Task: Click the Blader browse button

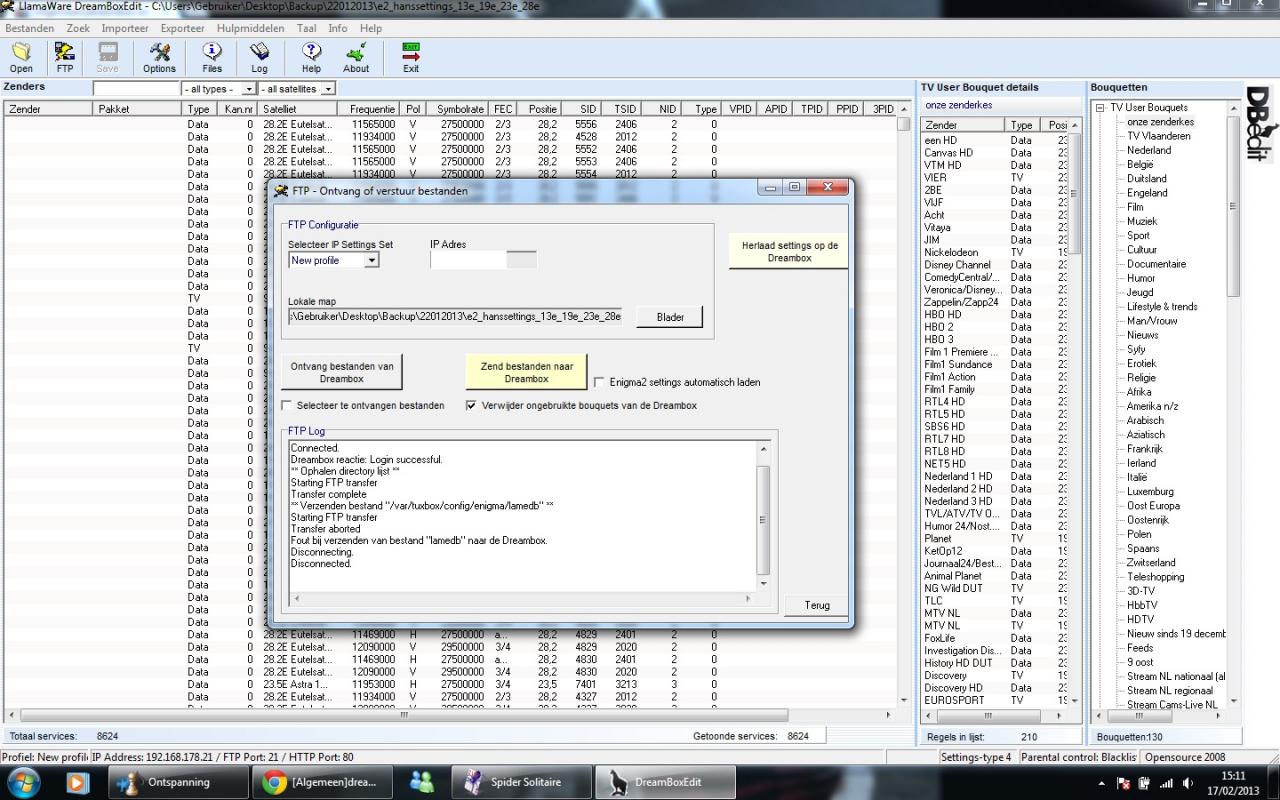Action: coord(670,317)
